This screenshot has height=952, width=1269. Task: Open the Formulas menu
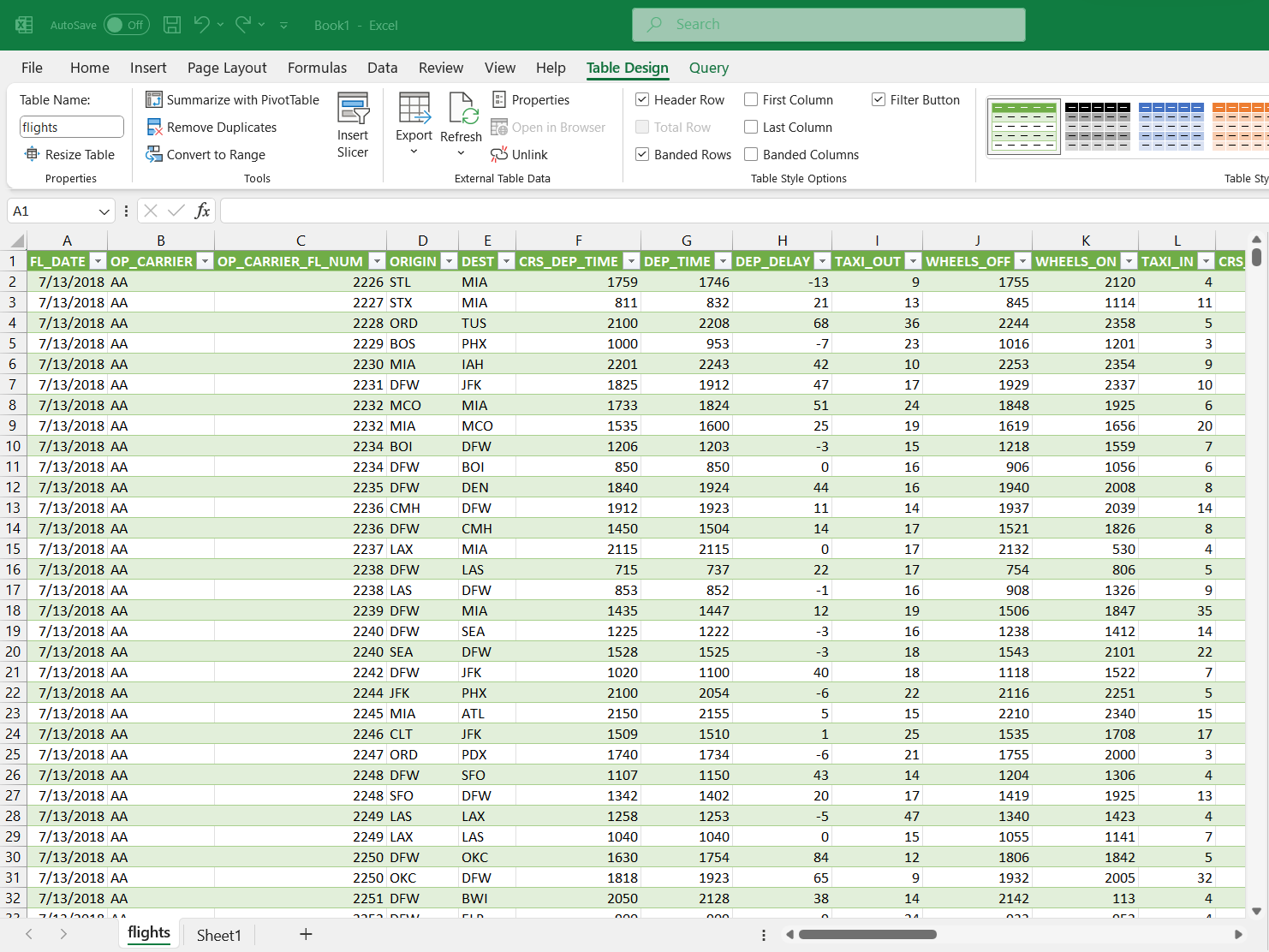coord(317,68)
